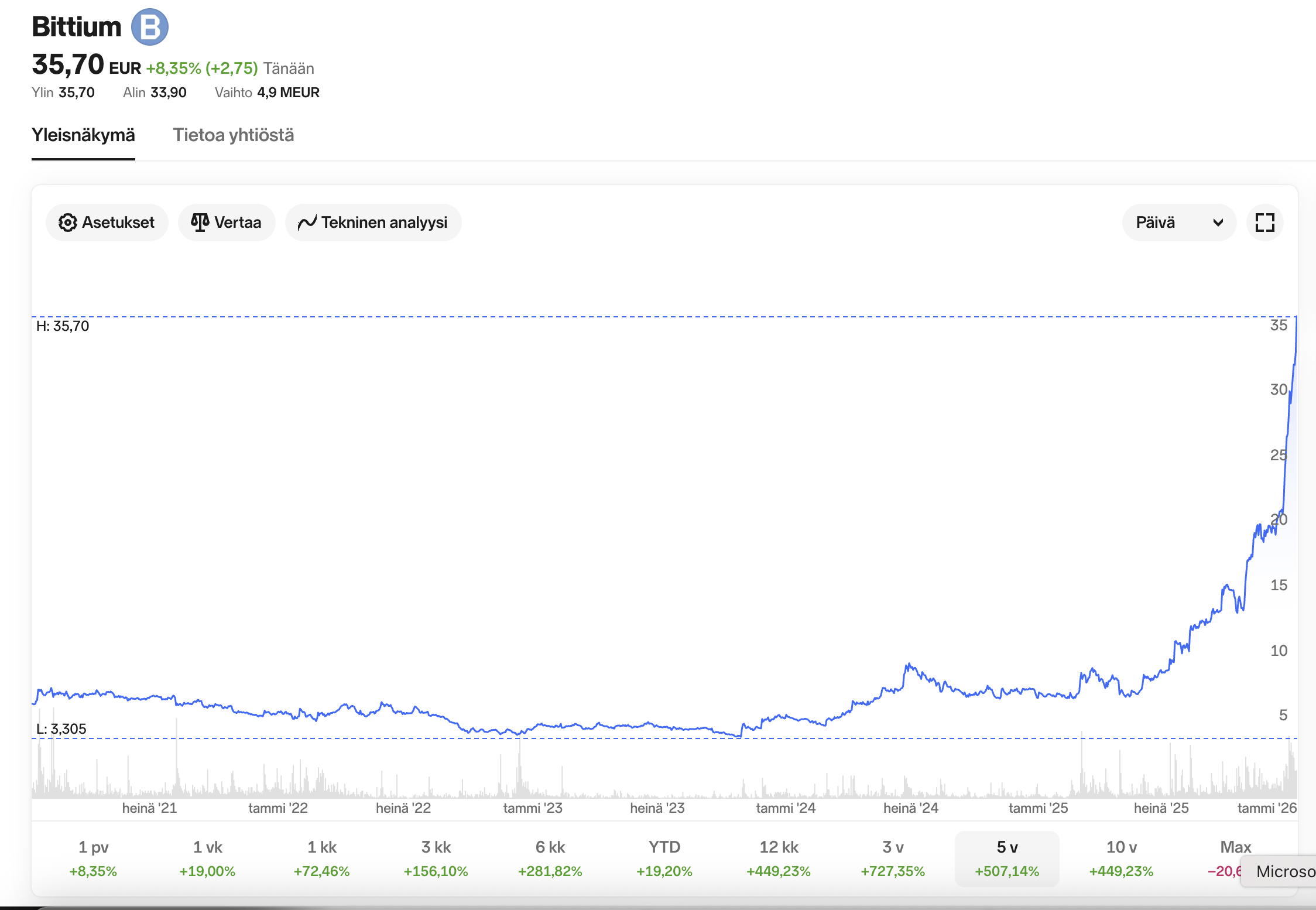Select the Yleisnäkymä tab

point(83,135)
